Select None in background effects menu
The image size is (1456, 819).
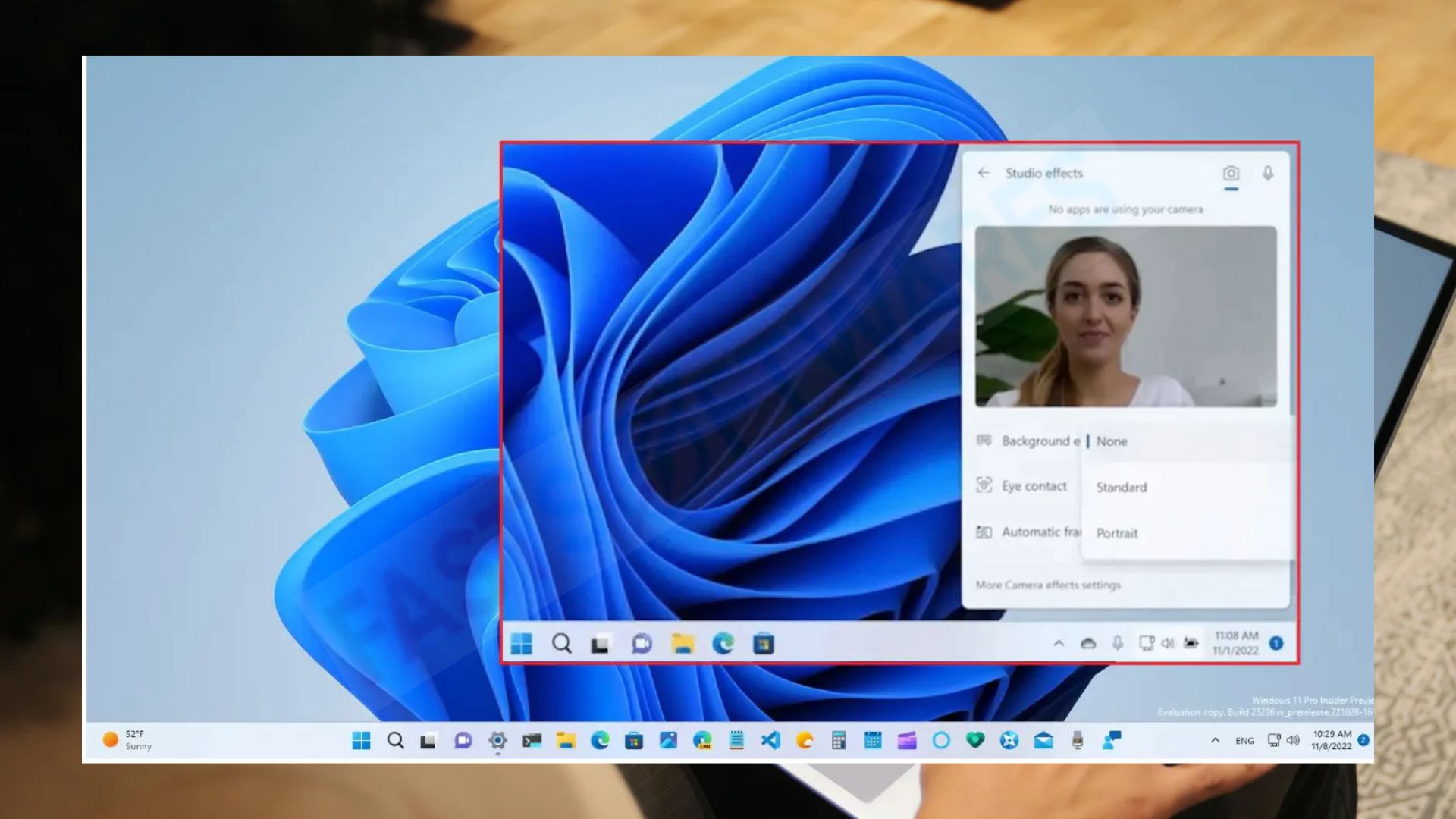1187,441
